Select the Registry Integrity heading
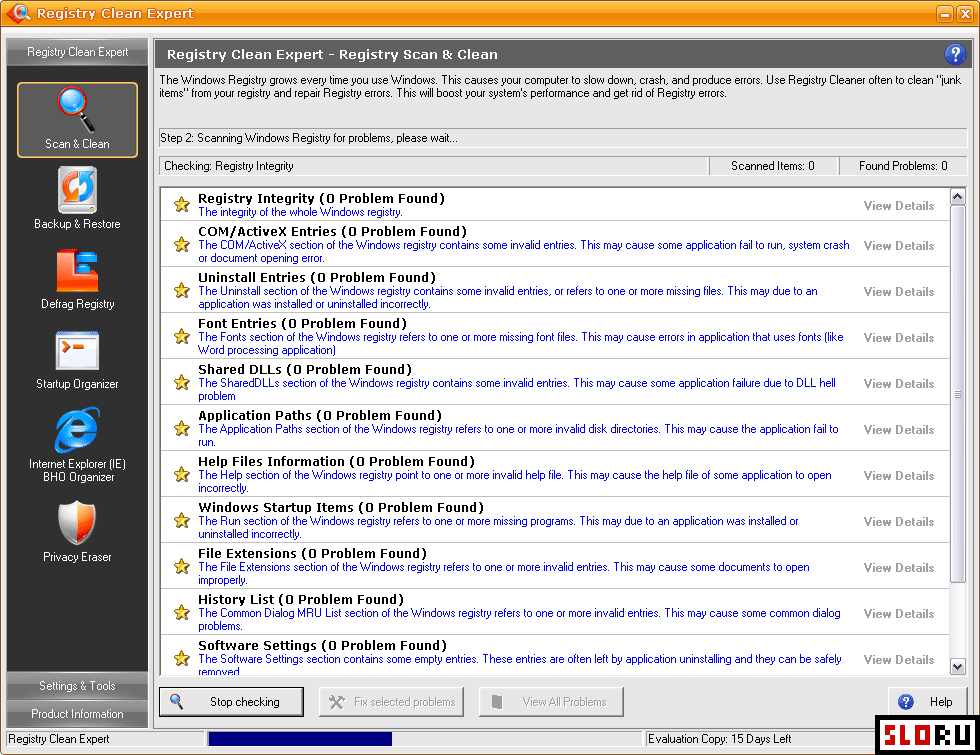The height and width of the screenshot is (755, 980). click(321, 198)
